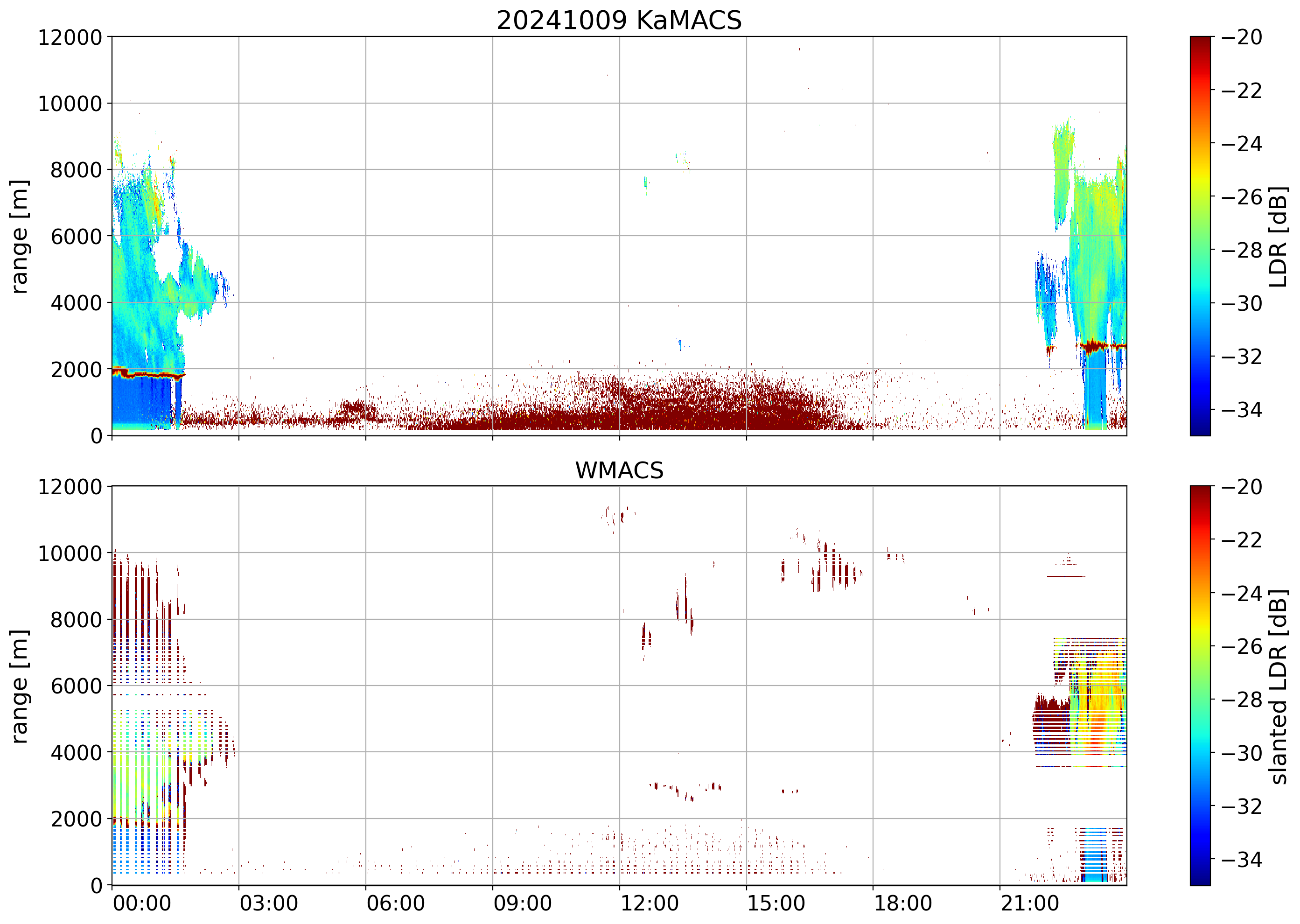Click the top LDR colorbar

[1200, 236]
